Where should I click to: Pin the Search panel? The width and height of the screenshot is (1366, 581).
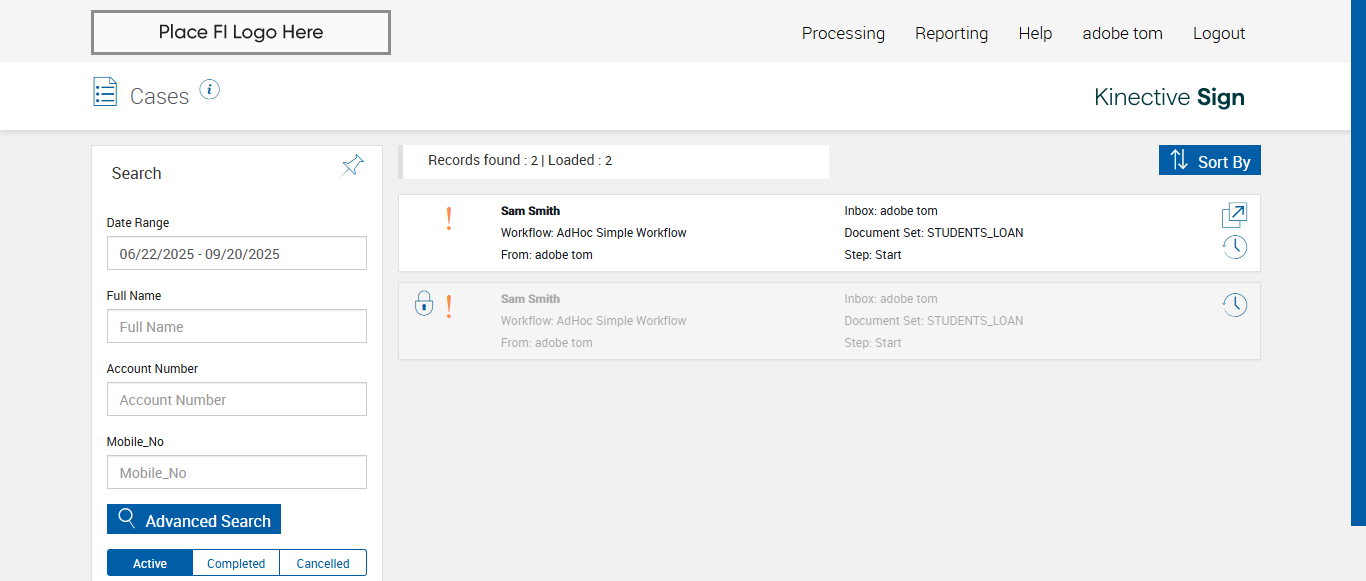click(x=353, y=166)
